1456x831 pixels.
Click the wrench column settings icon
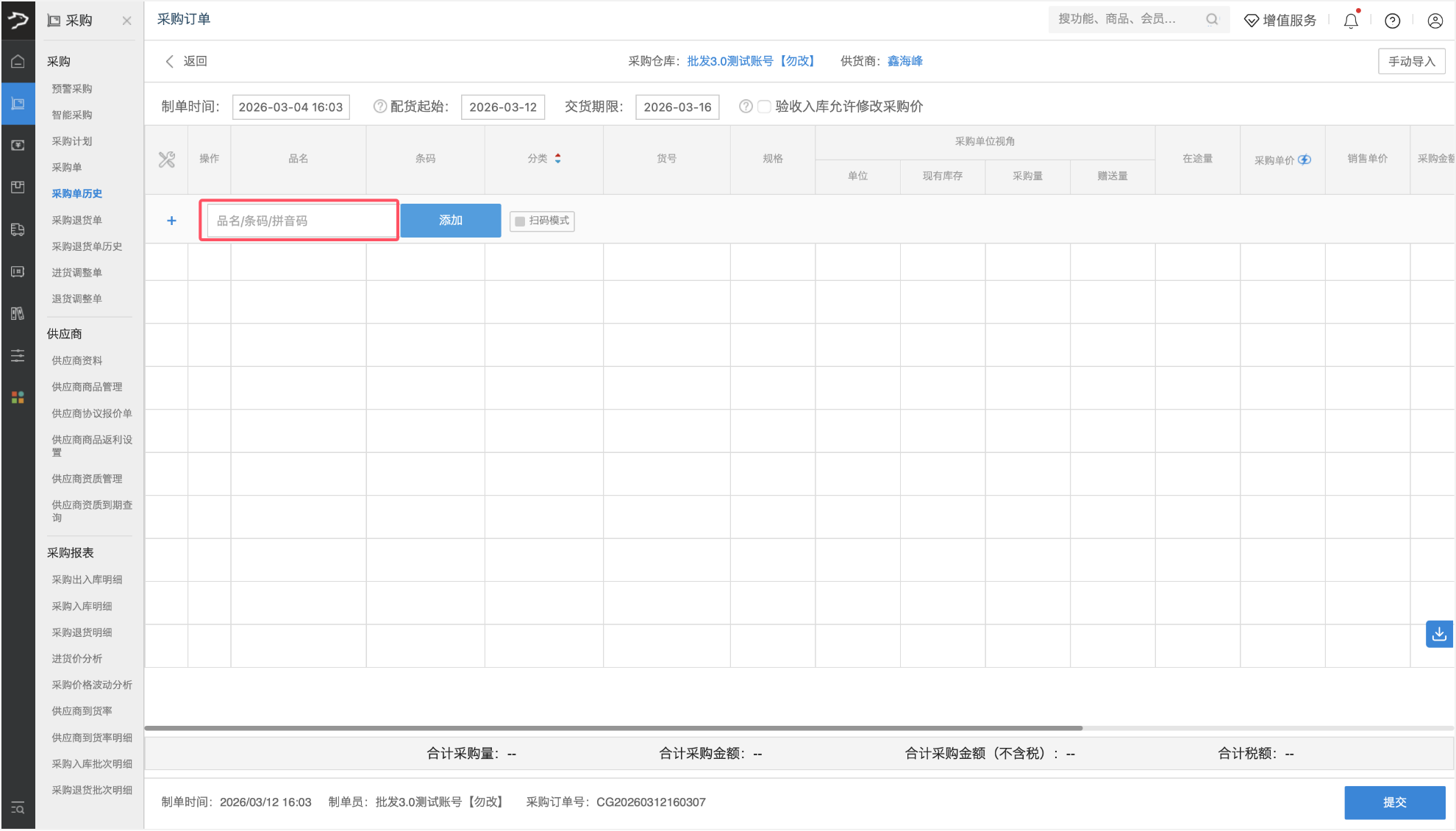click(167, 160)
